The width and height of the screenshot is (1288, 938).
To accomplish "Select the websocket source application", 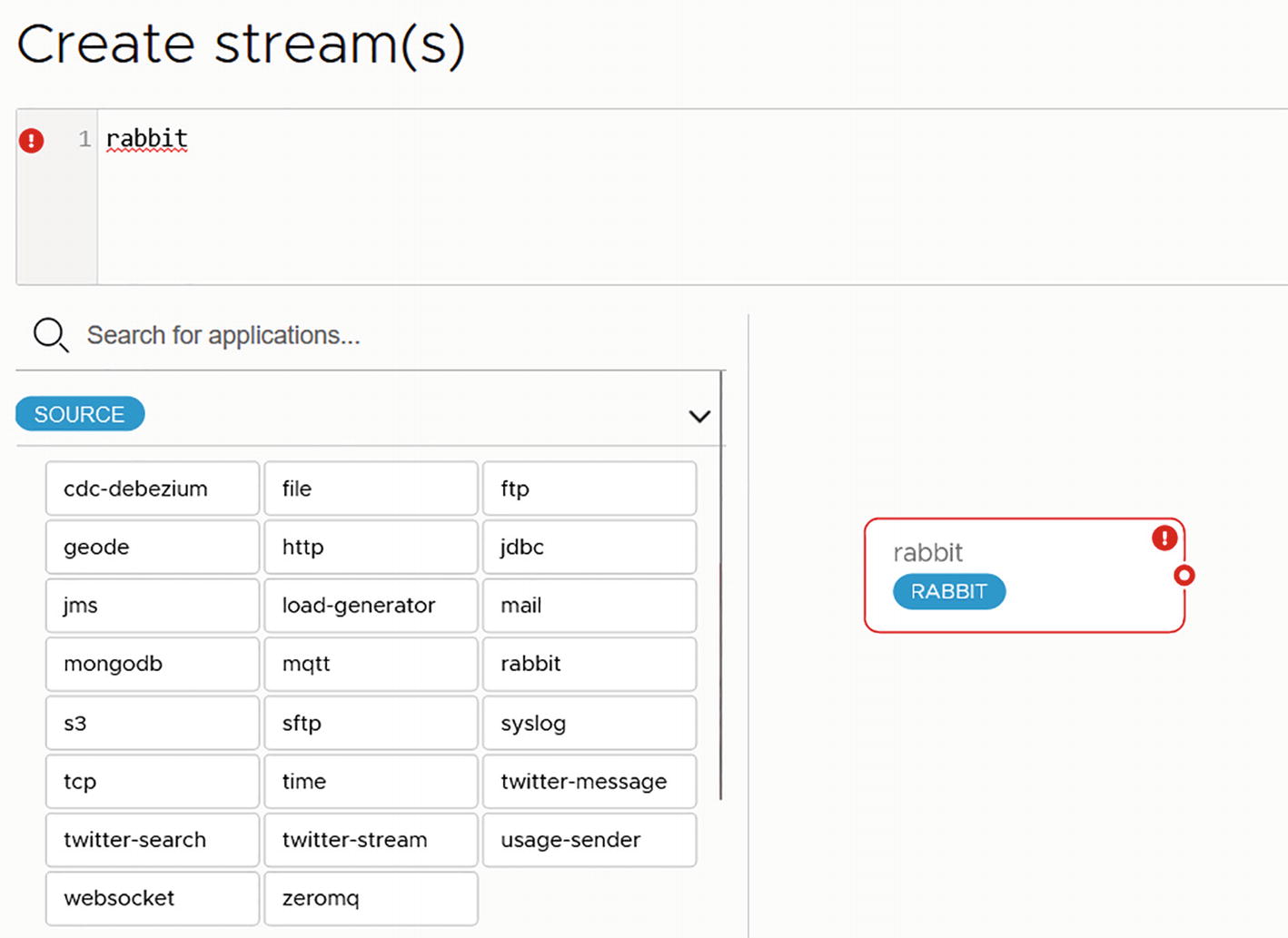I will [x=153, y=898].
